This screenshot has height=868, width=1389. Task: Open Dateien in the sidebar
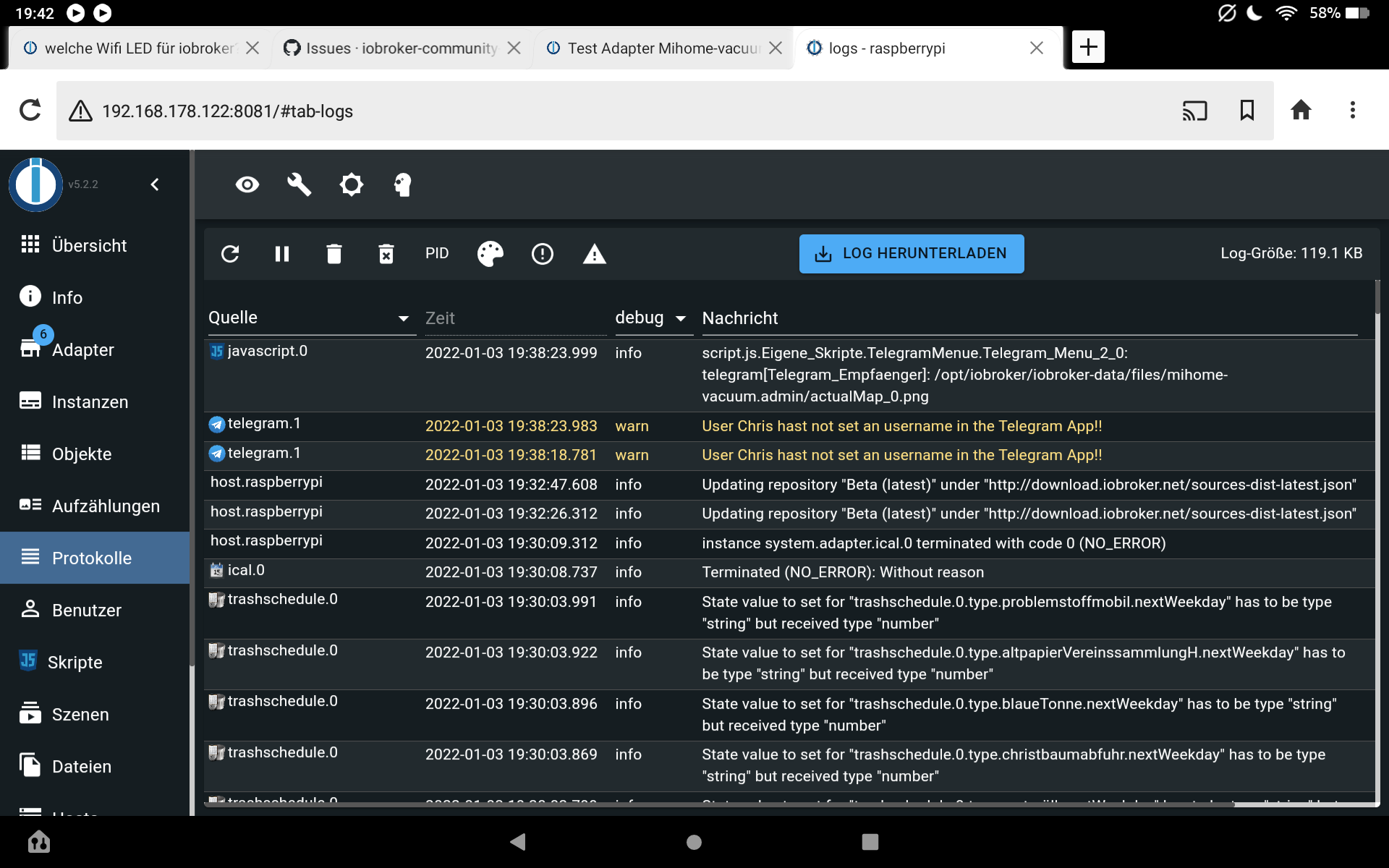click(95, 766)
